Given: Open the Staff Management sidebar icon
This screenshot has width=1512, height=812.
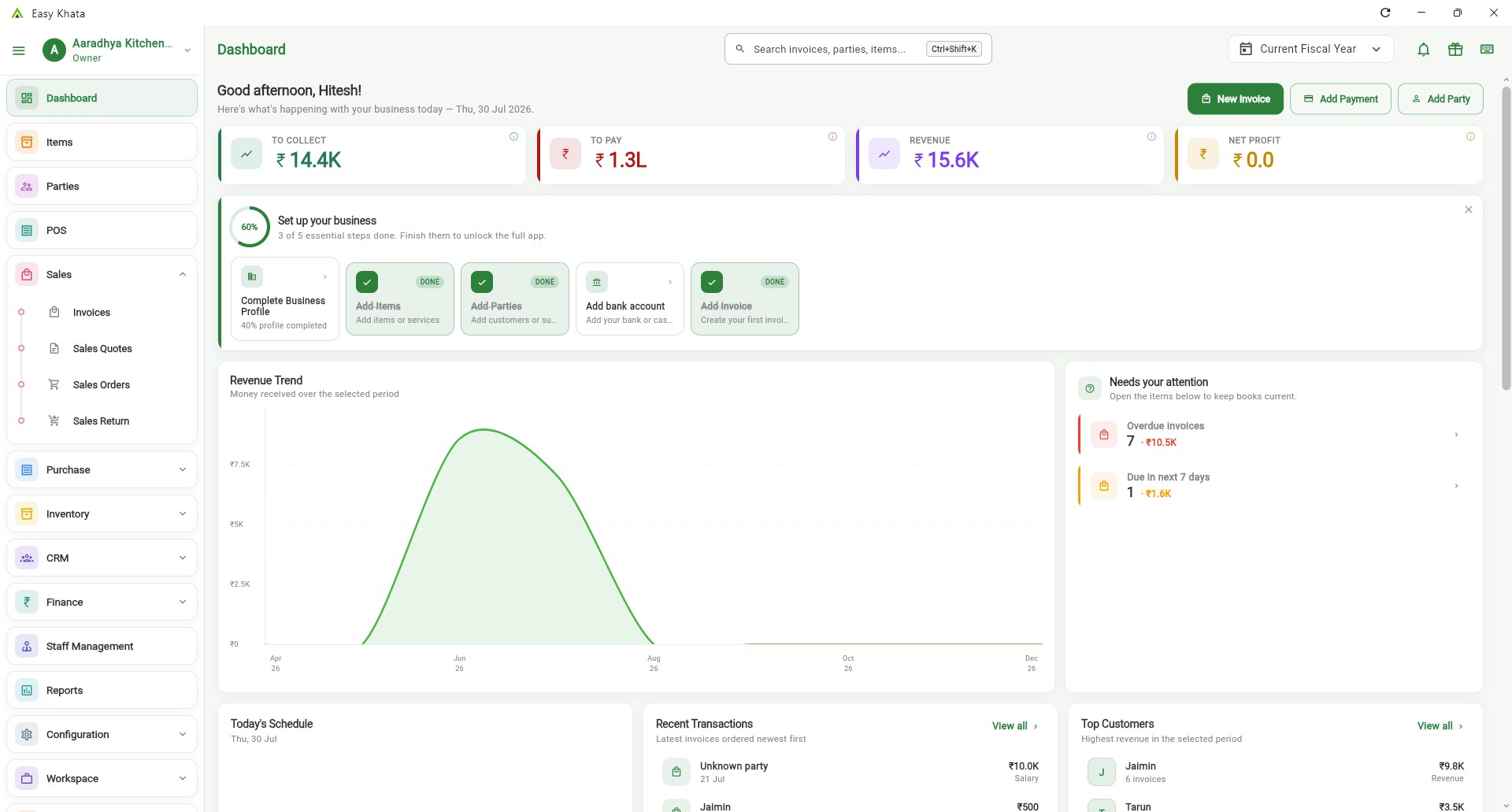Looking at the screenshot, I should [27, 647].
